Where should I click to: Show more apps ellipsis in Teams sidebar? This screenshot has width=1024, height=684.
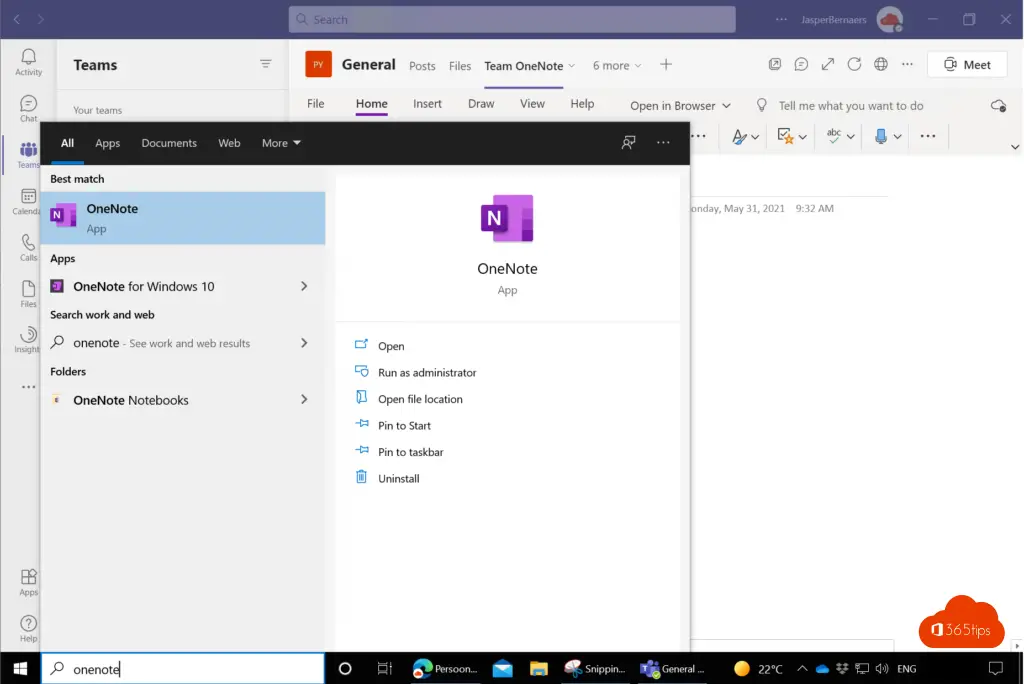coord(28,387)
